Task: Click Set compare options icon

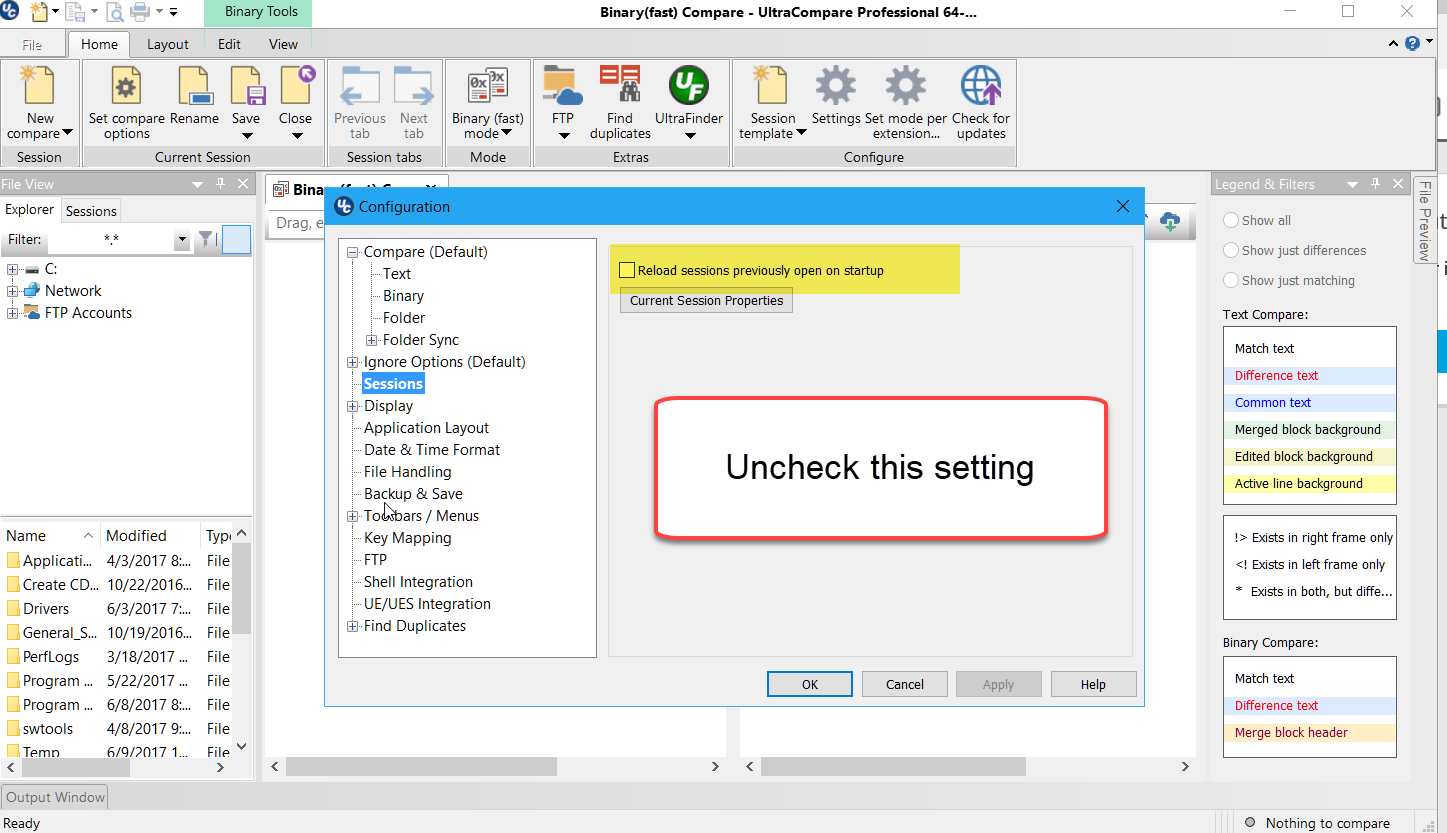Action: click(126, 86)
